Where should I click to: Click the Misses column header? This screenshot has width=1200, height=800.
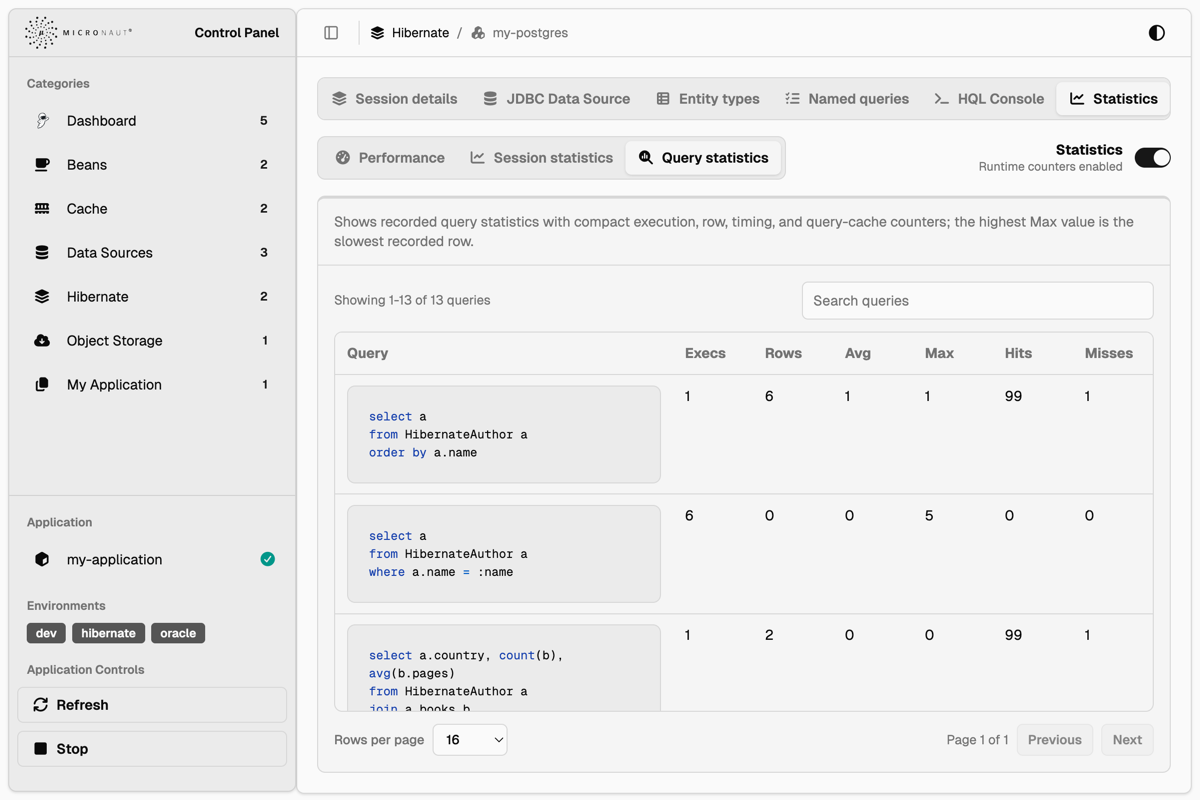click(x=1109, y=353)
